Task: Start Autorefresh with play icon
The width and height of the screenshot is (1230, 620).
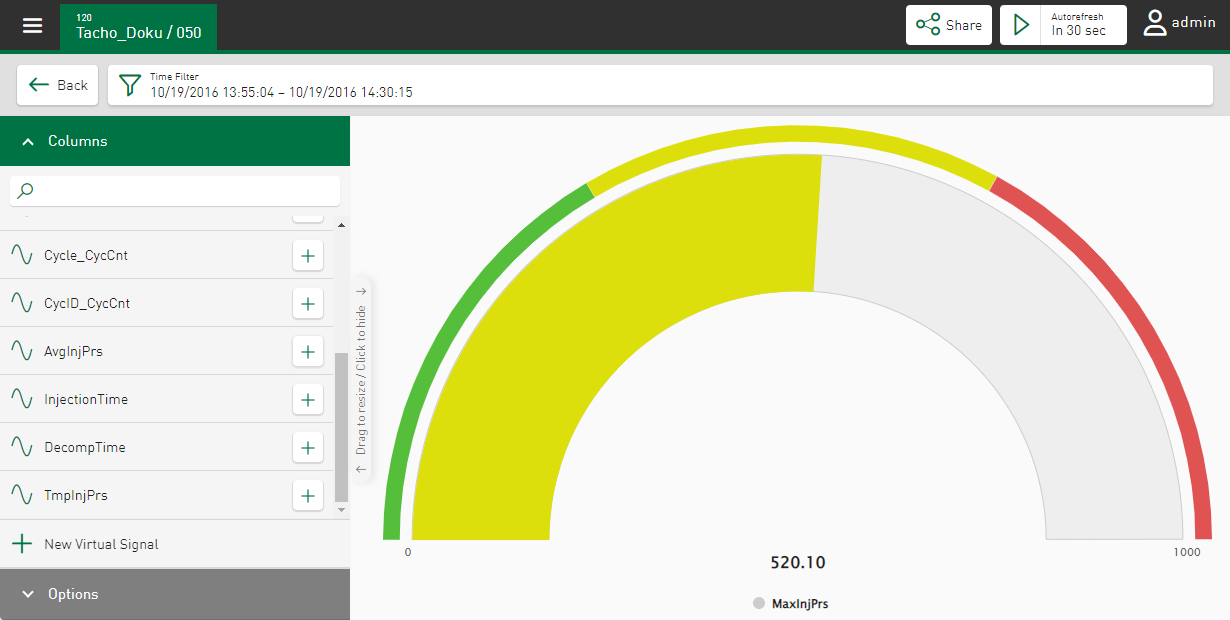Action: (x=1021, y=25)
